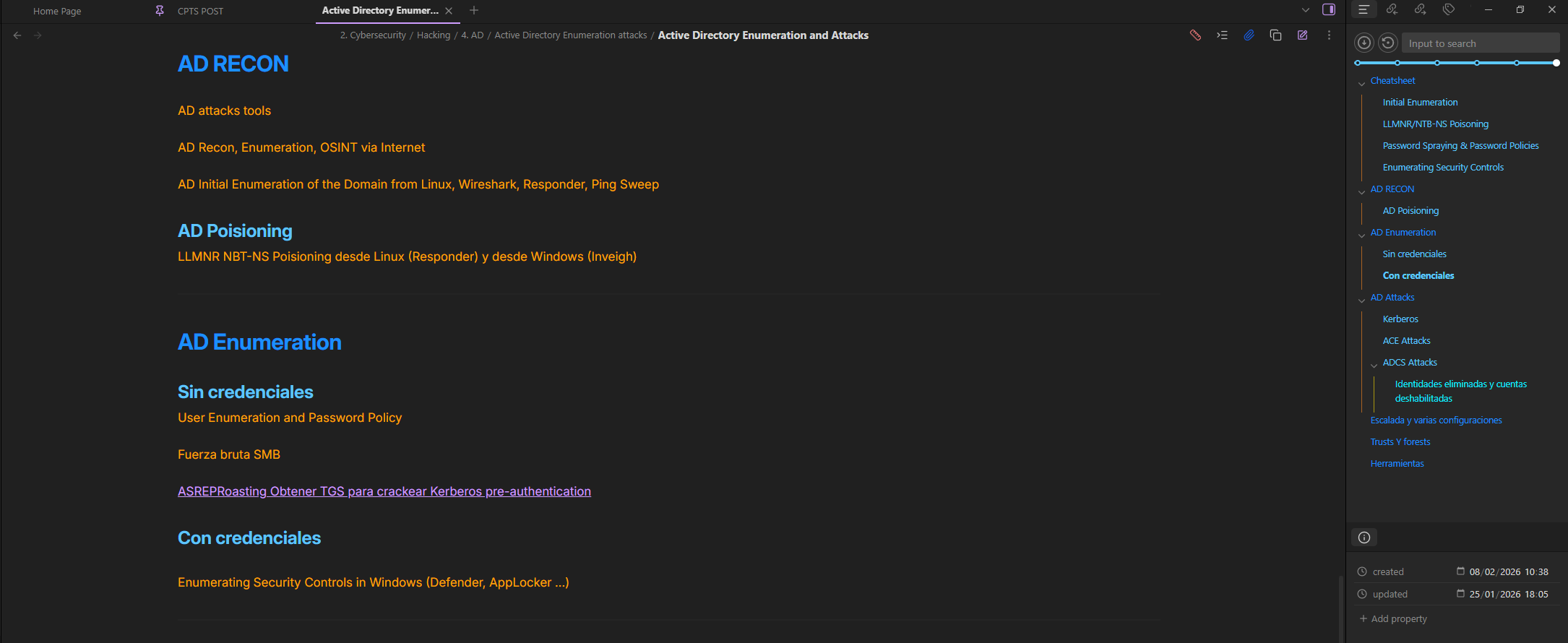Open the tags panel icon

coord(1449,9)
